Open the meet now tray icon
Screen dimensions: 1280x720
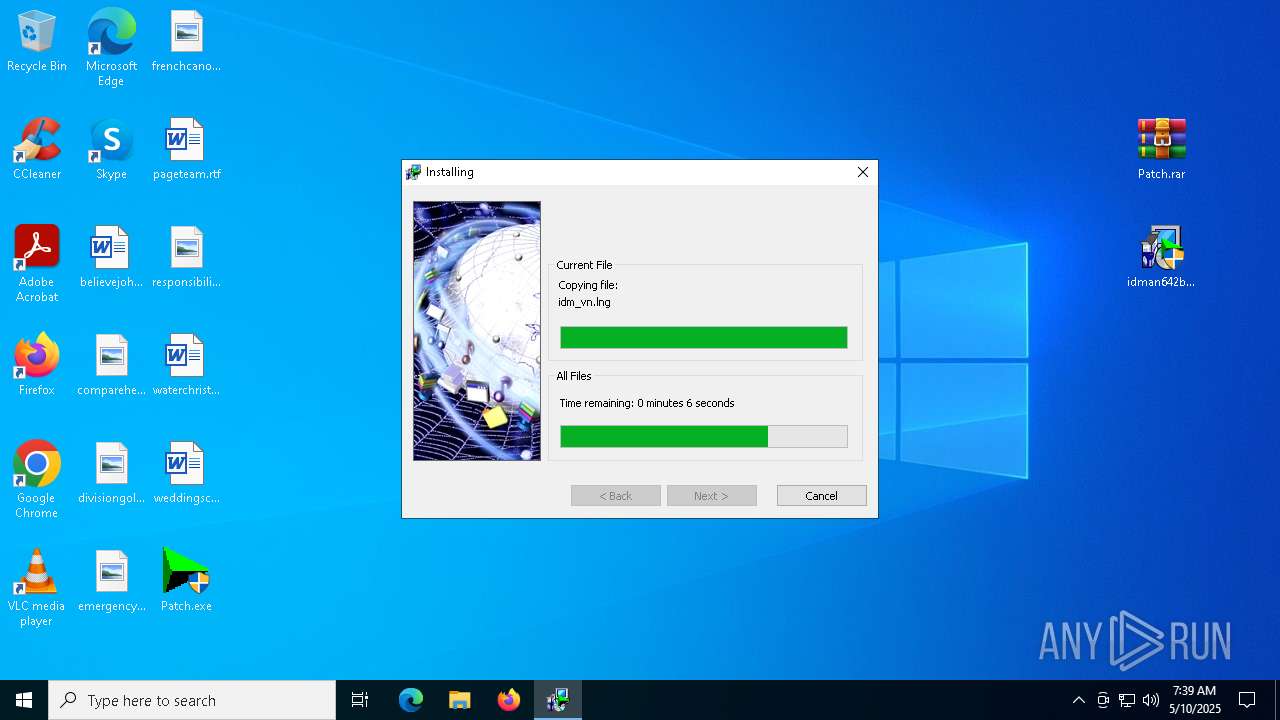point(1103,700)
